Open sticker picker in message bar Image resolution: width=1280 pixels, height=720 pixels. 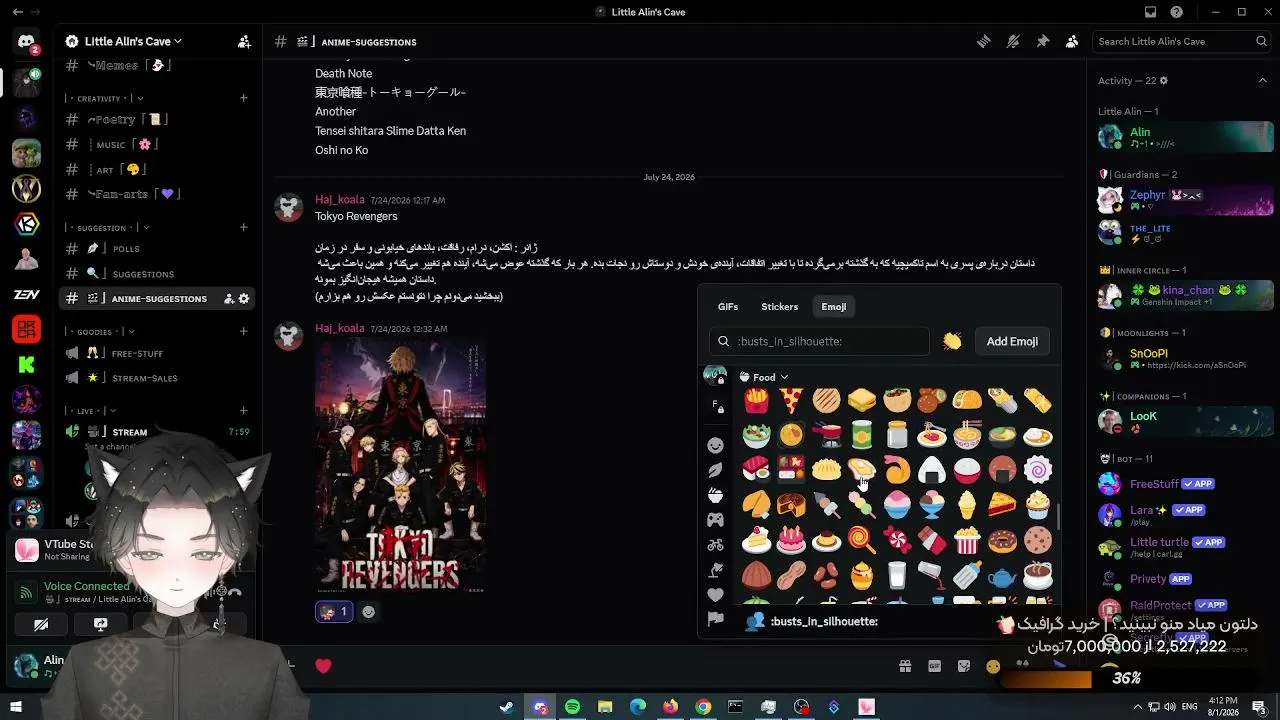[964, 666]
